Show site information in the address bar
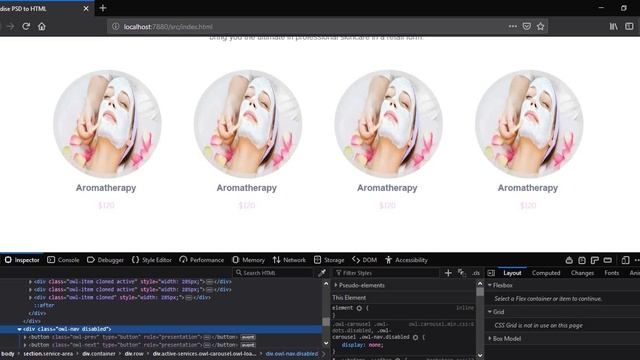 pyautogui.click(x=116, y=27)
